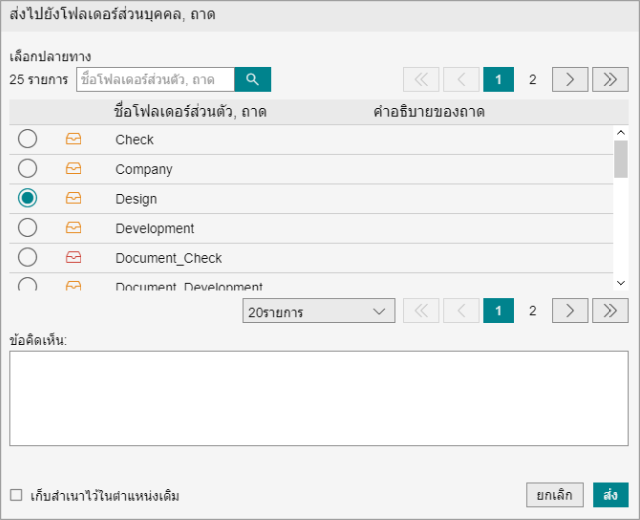The image size is (640, 520).
Task: Click the ยกเลิก cancel button
Action: point(554,495)
